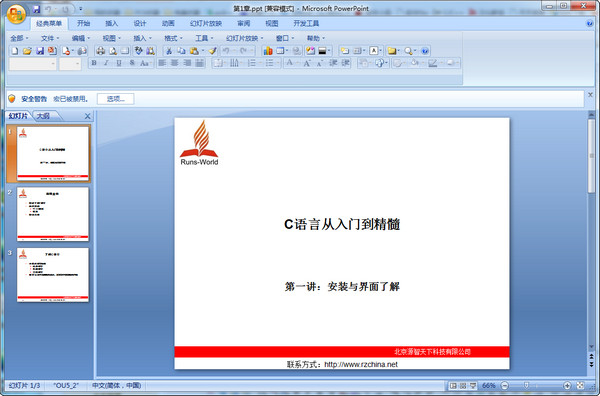Toggle text Shadow formatting
600x396 pixels.
[x=132, y=63]
